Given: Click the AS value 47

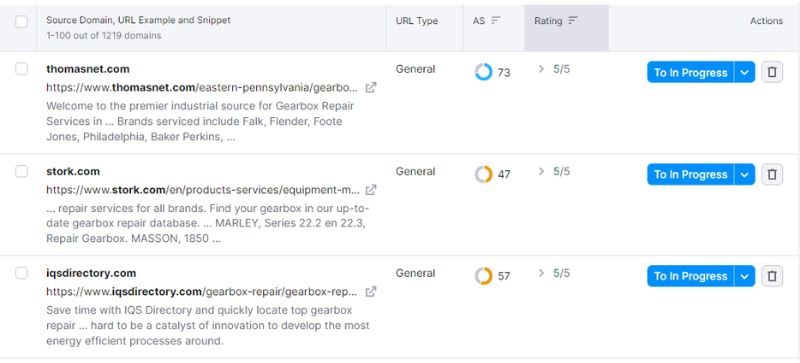Looking at the screenshot, I should (x=504, y=175).
